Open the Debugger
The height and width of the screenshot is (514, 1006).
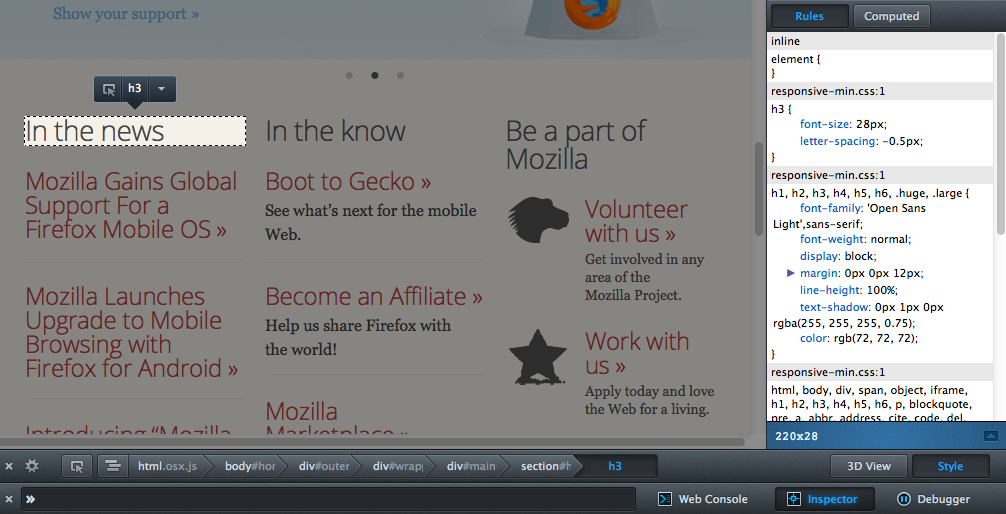[933, 499]
